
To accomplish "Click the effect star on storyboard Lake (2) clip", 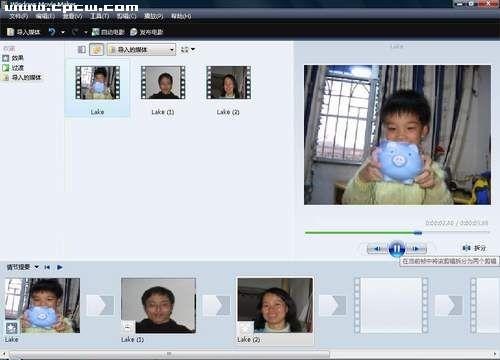I will coord(245,327).
